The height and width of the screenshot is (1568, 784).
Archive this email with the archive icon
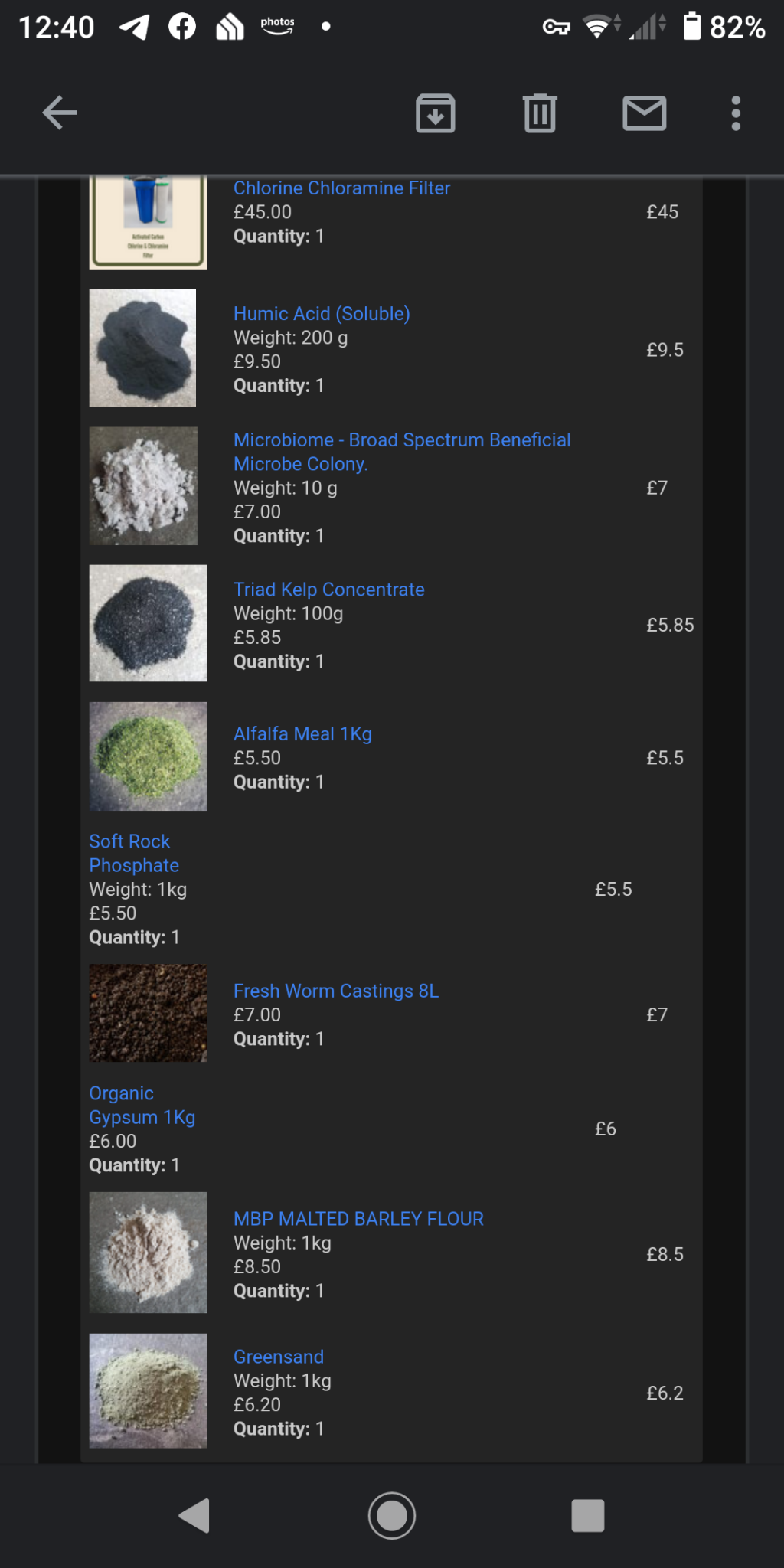[x=436, y=113]
